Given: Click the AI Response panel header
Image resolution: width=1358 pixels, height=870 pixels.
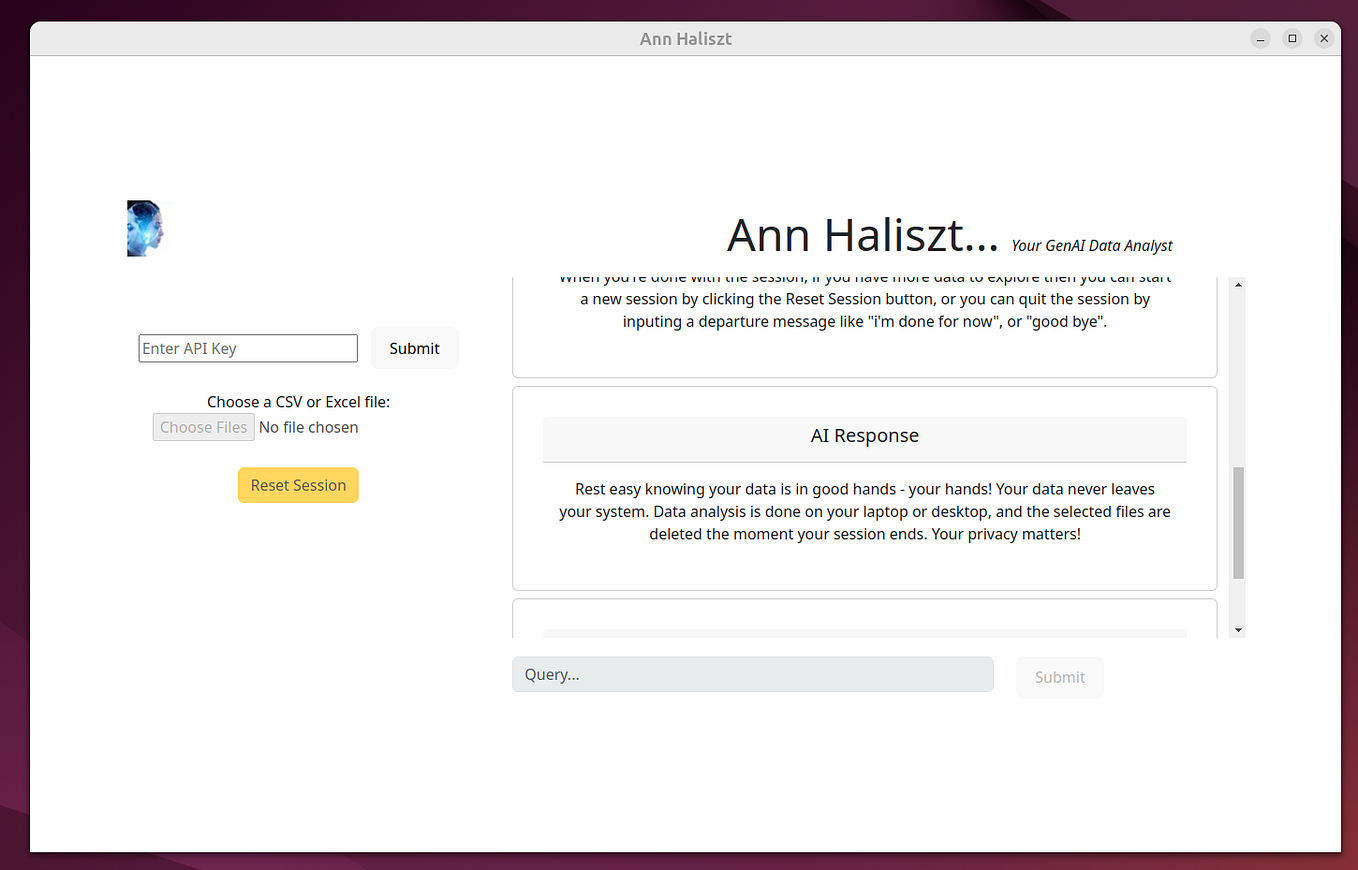Looking at the screenshot, I should coord(864,436).
